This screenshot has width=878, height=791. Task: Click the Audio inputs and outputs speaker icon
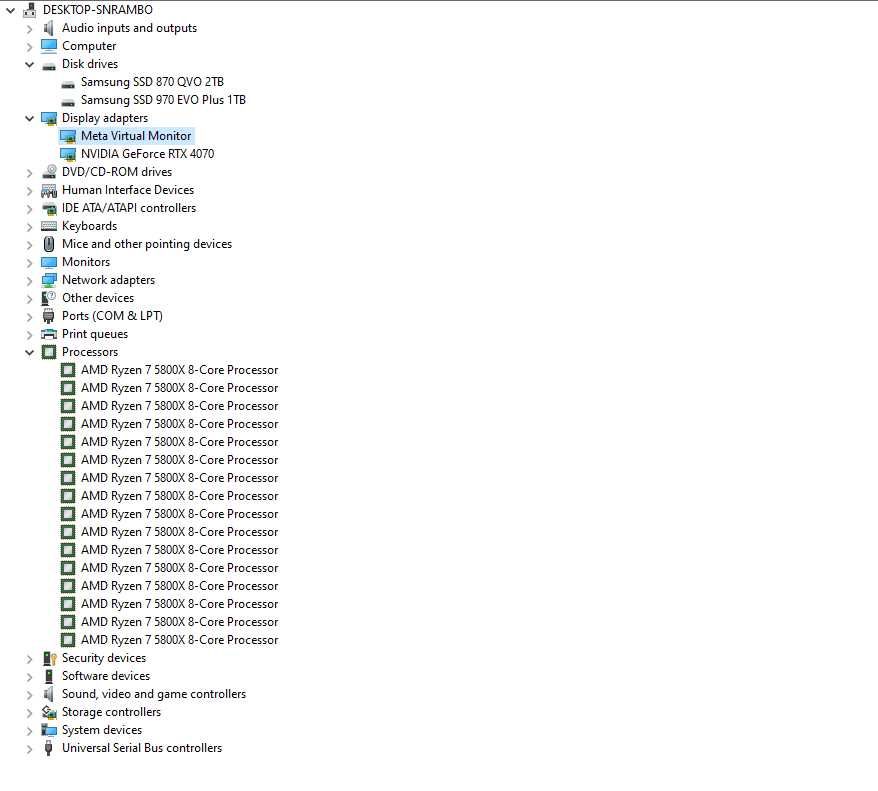point(49,28)
